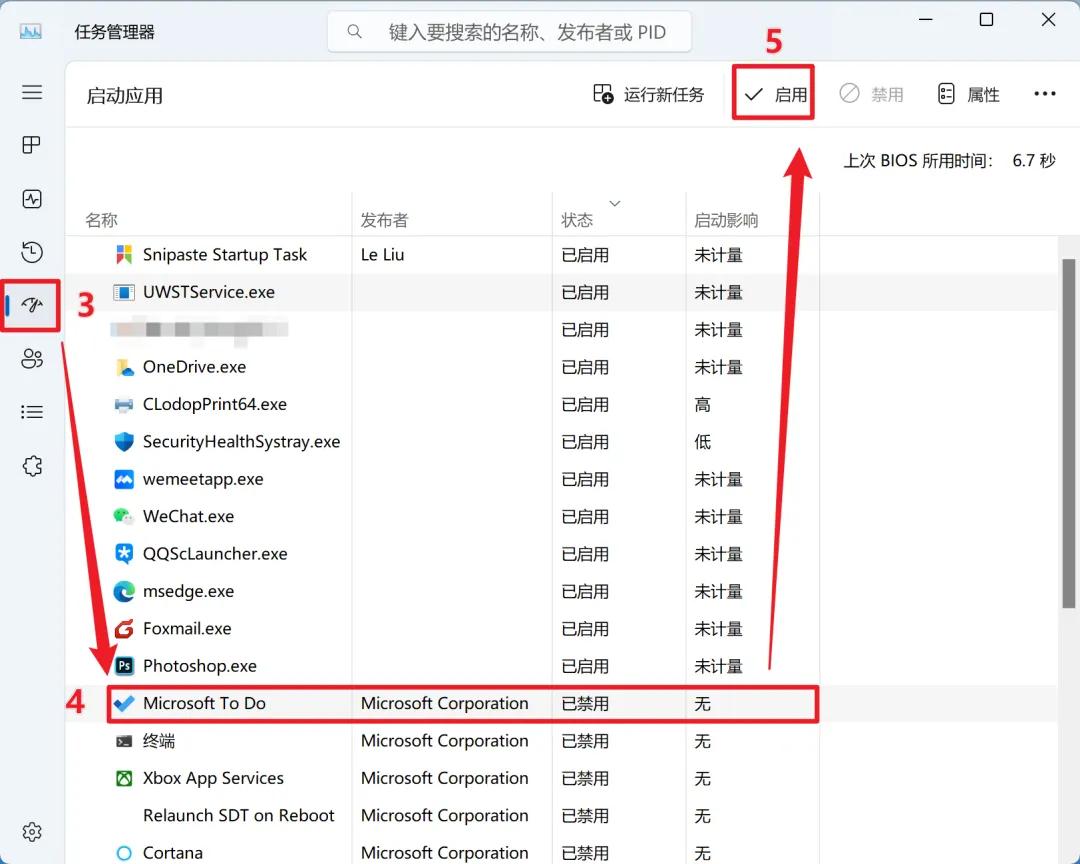Click the 已禁用 status of Microsoft To Do
This screenshot has width=1080, height=864.
(585, 703)
